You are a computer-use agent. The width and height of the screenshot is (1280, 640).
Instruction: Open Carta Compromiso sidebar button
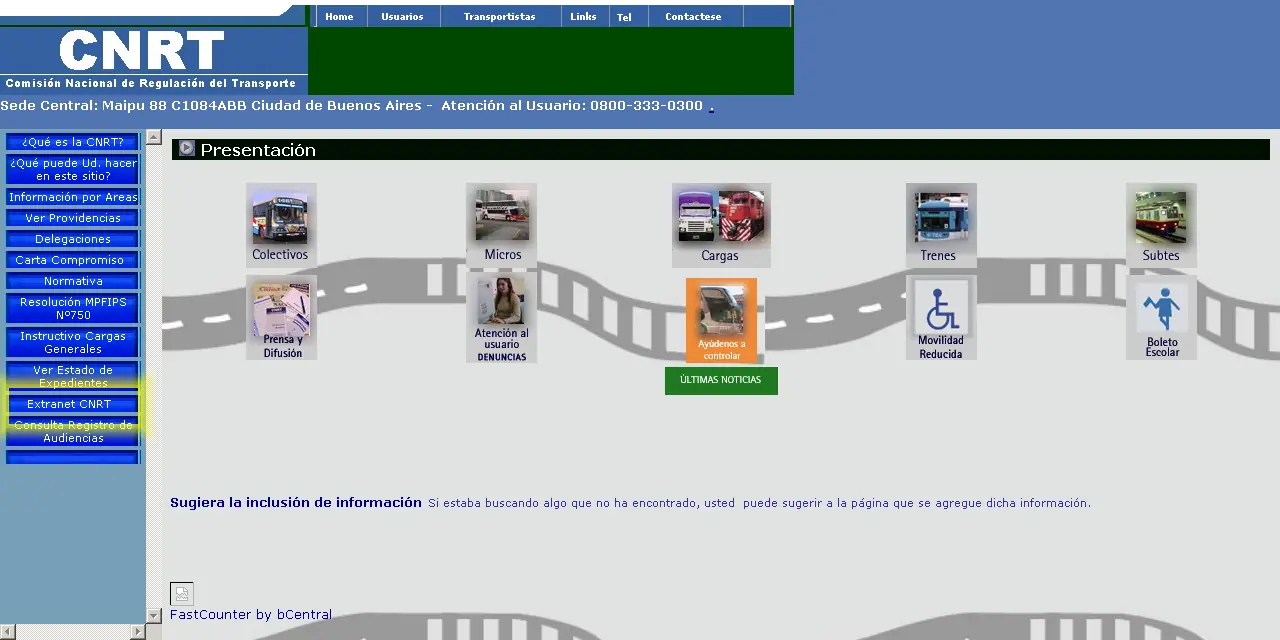tap(72, 260)
